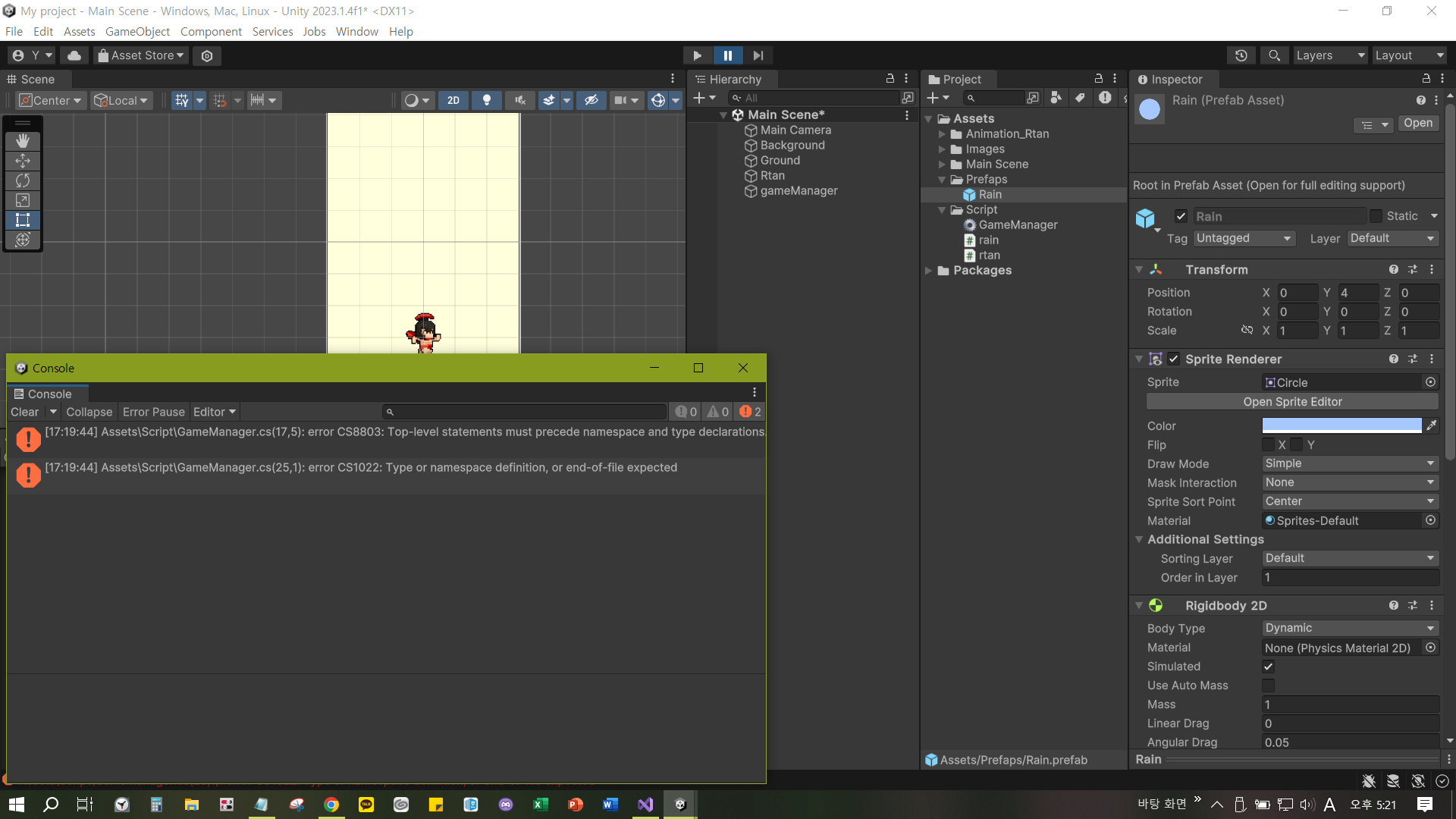Open the Asset Store button
Screen dimensions: 1456x819
point(141,55)
